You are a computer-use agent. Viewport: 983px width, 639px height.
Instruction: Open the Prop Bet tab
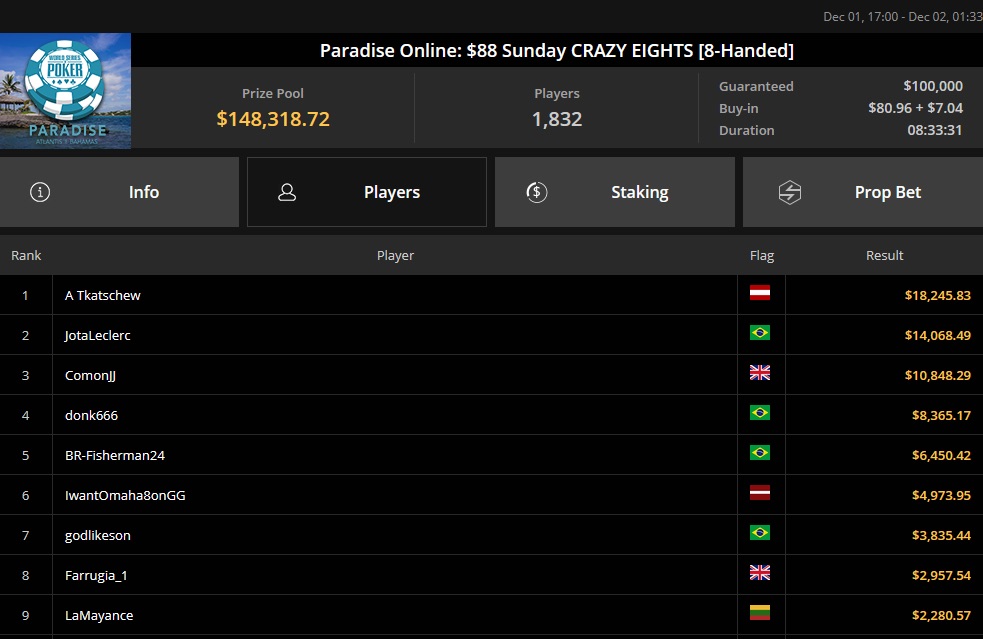(887, 192)
